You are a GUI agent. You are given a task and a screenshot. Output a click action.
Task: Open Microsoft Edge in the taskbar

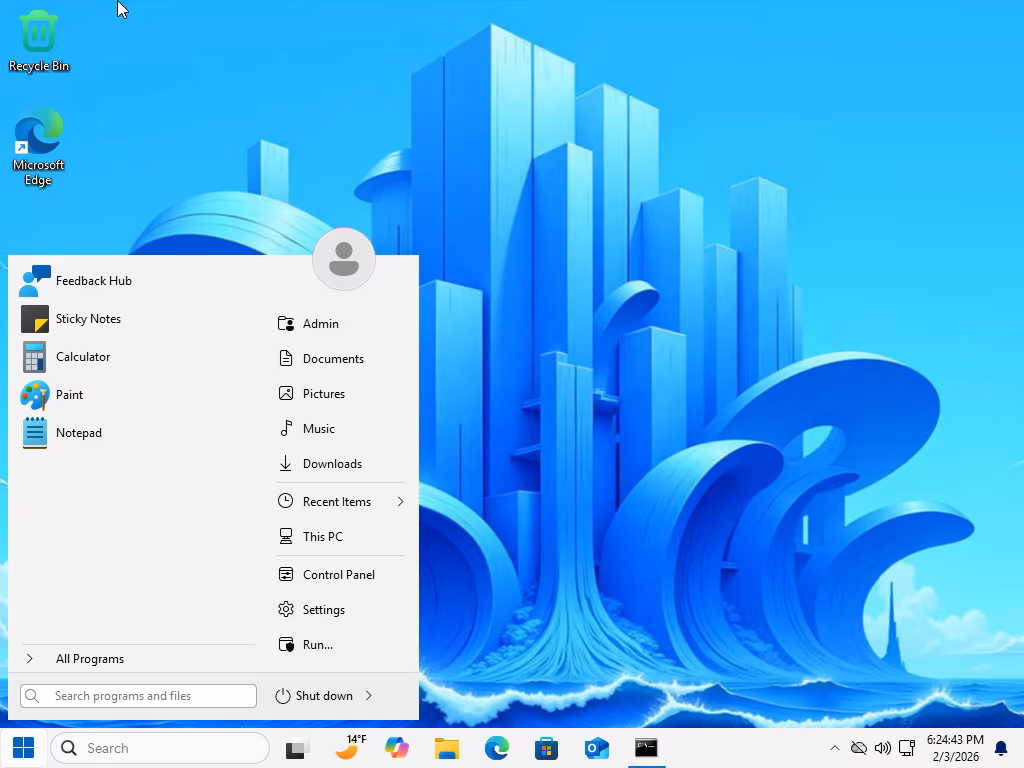(x=497, y=748)
